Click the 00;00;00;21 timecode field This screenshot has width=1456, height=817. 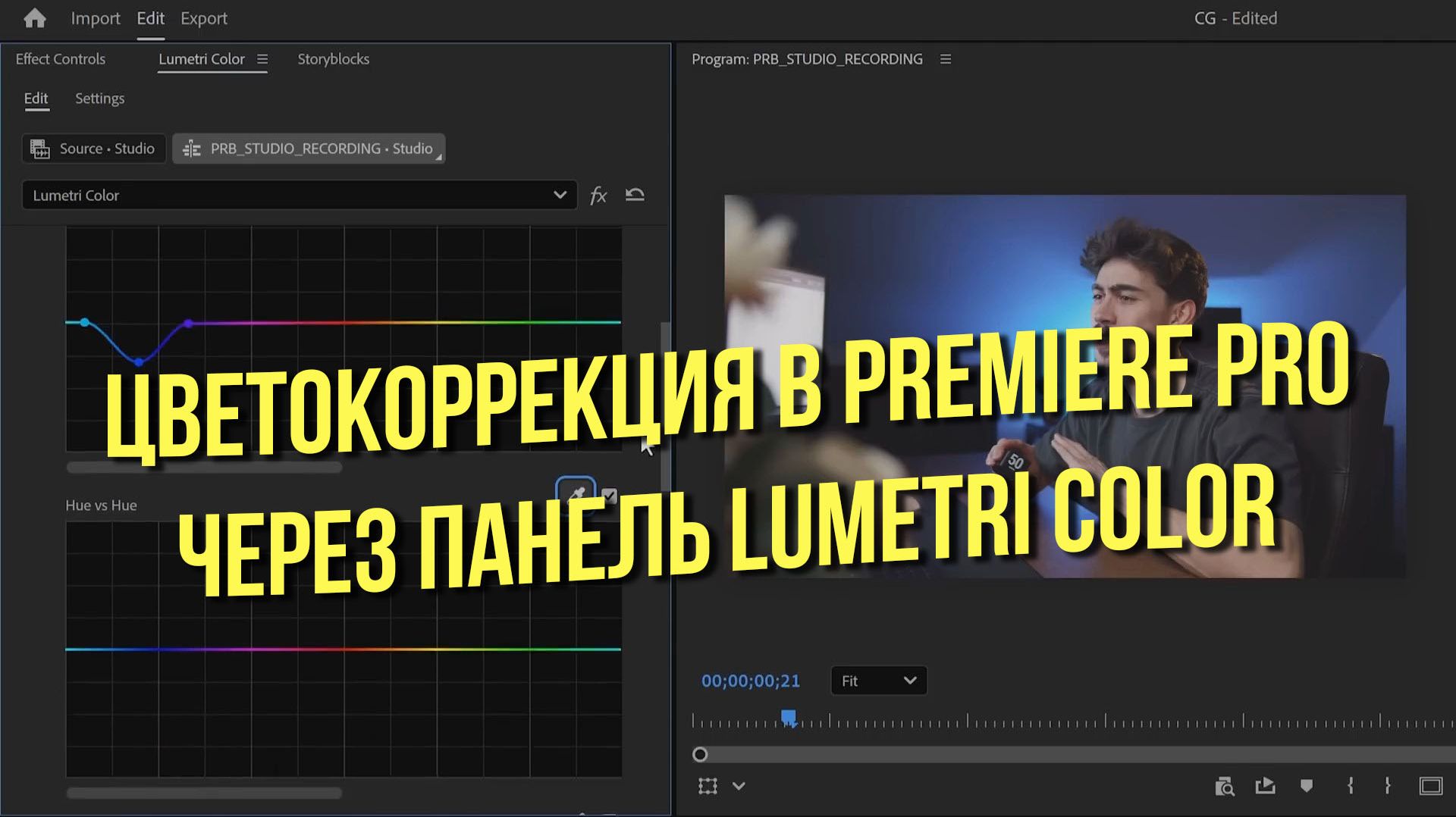tap(749, 681)
